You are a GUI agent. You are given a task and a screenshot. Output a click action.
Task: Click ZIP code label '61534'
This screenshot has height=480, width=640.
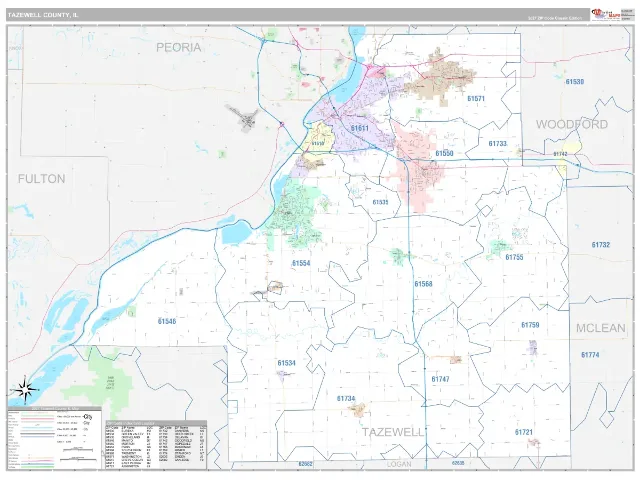(286, 363)
